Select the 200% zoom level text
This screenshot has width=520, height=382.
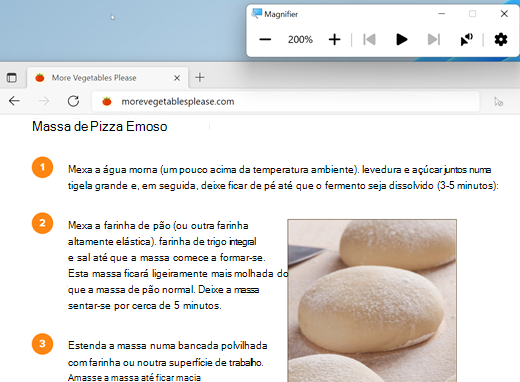(300, 40)
